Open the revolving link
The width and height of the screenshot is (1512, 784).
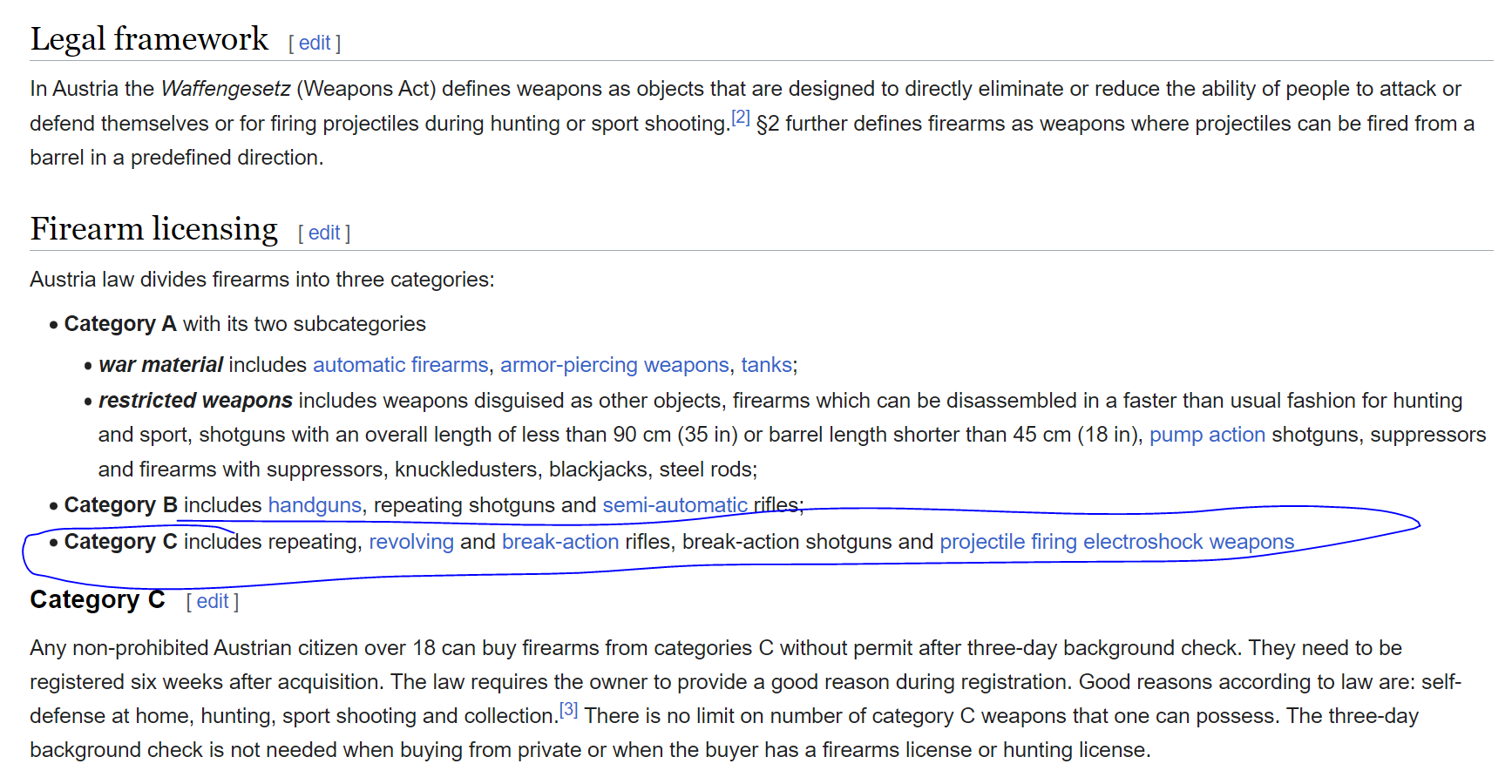point(411,542)
